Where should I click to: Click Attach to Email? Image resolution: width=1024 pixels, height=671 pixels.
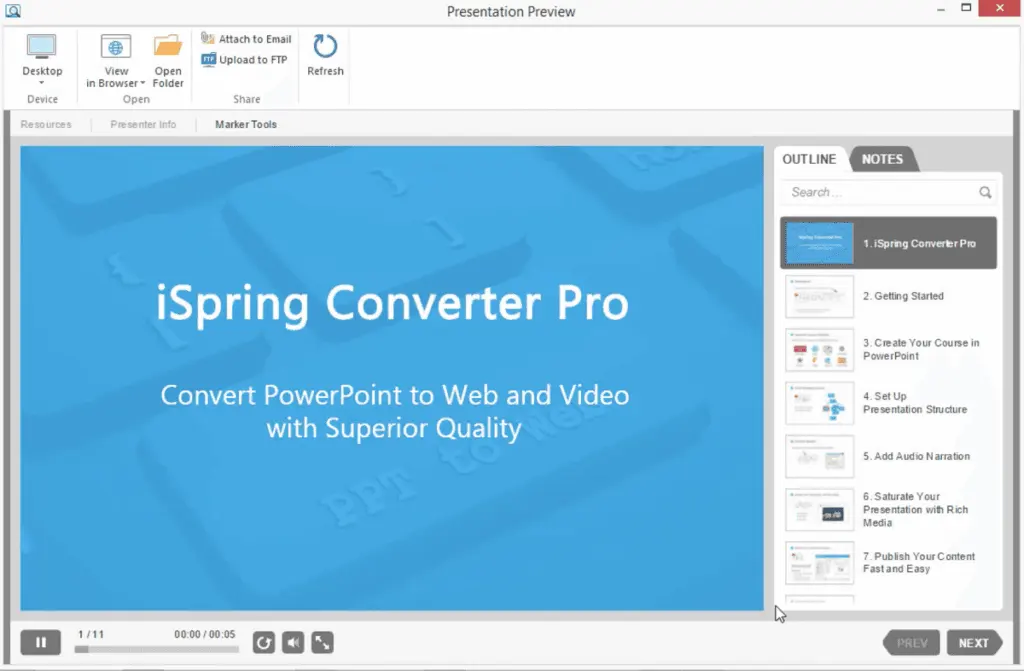coord(246,39)
